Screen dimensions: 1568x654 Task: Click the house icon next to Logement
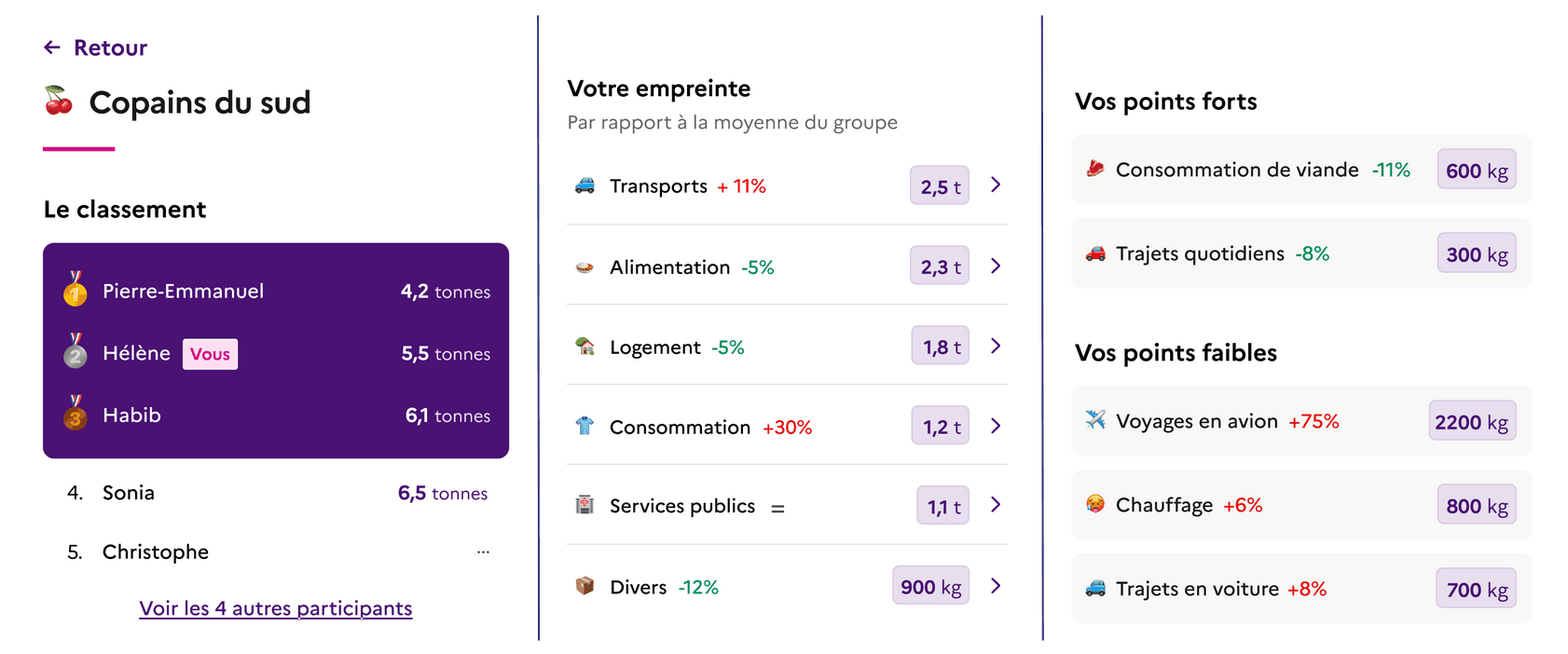tap(583, 346)
